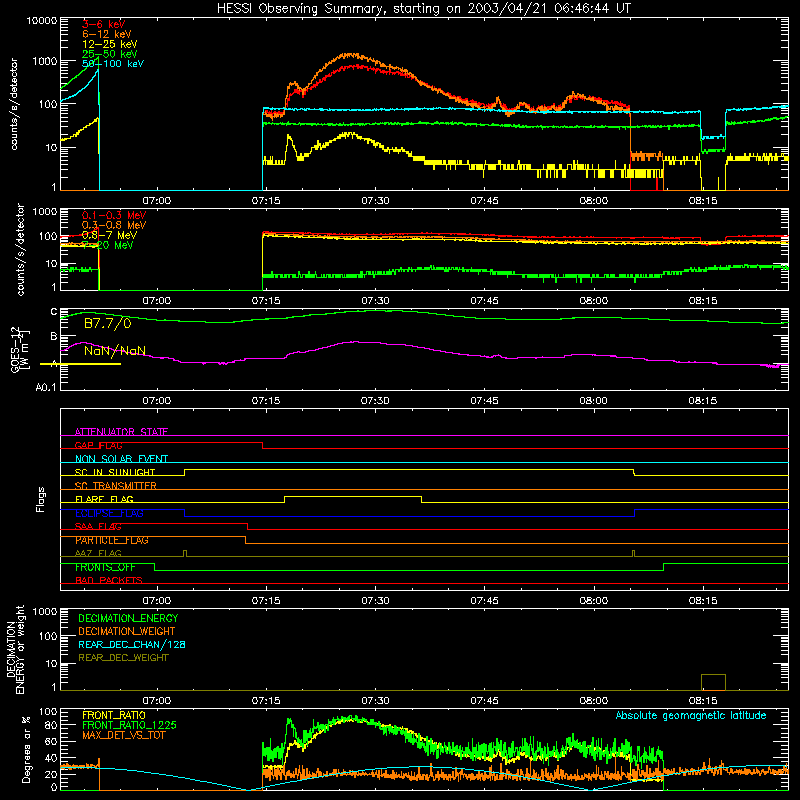The image size is (800, 800).
Task: Click the 07:30 tick label under top panel
Action: pos(375,201)
